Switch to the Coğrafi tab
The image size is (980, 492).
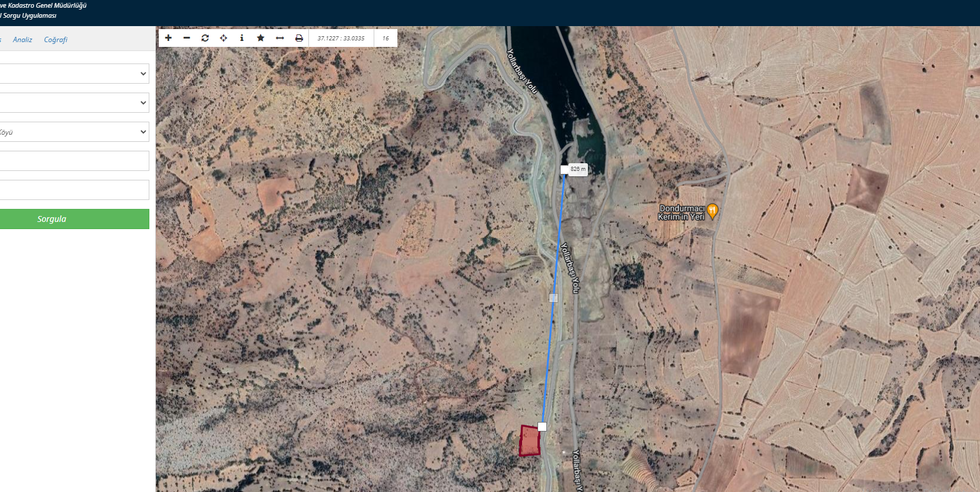point(56,39)
